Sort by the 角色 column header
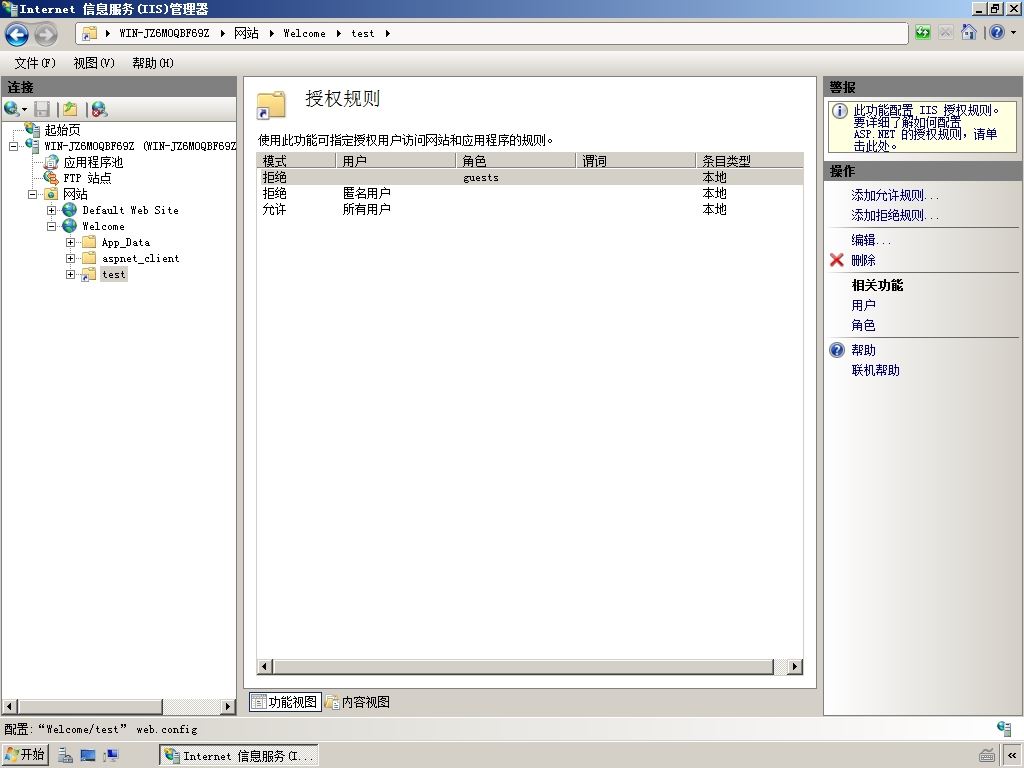This screenshot has height=768, width=1024. coord(516,161)
